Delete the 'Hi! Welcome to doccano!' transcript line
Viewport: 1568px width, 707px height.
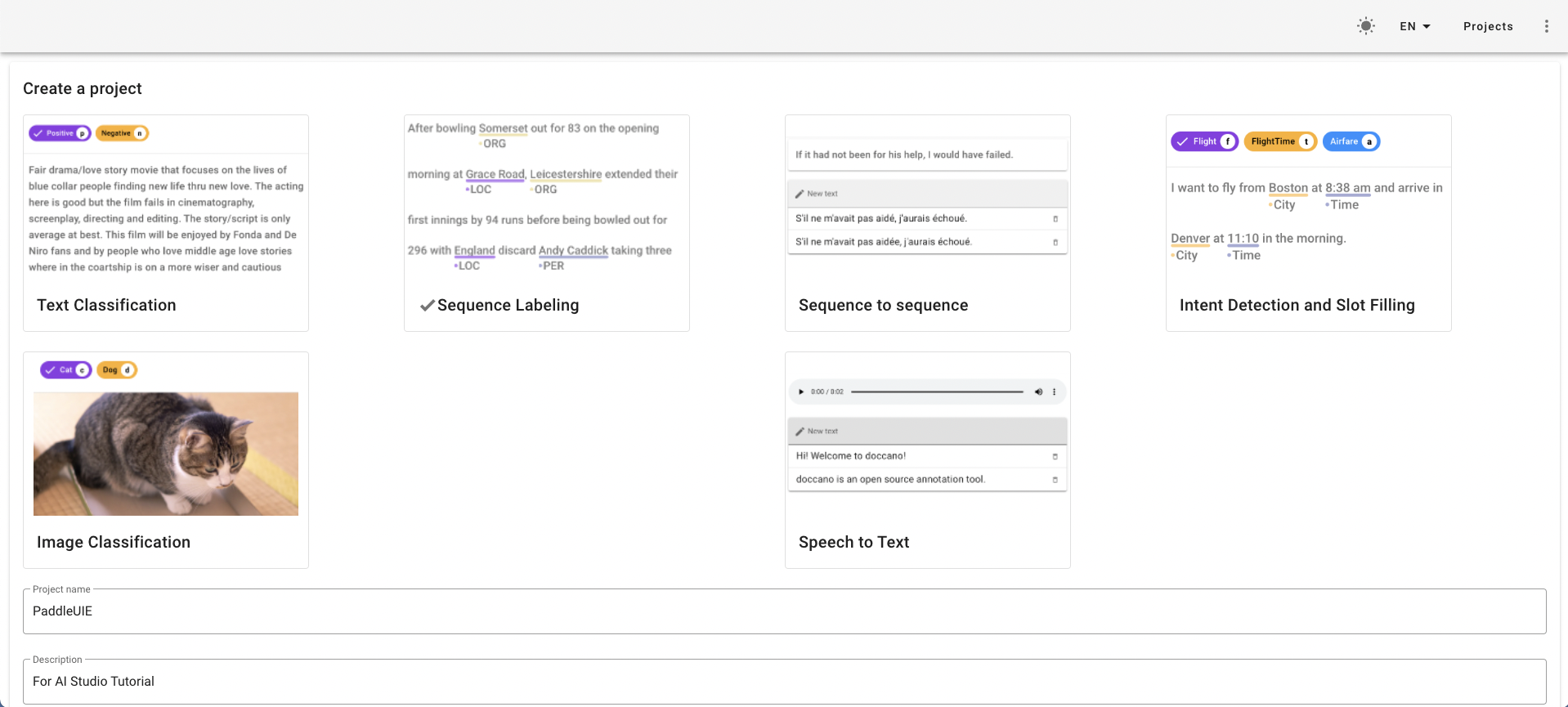(x=1055, y=456)
